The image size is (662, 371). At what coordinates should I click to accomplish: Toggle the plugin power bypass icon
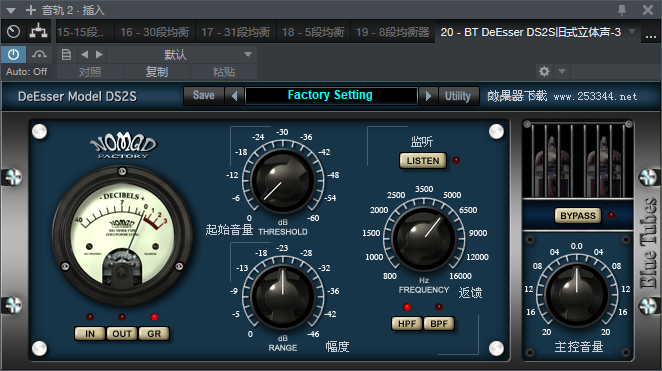pyautogui.click(x=14, y=54)
